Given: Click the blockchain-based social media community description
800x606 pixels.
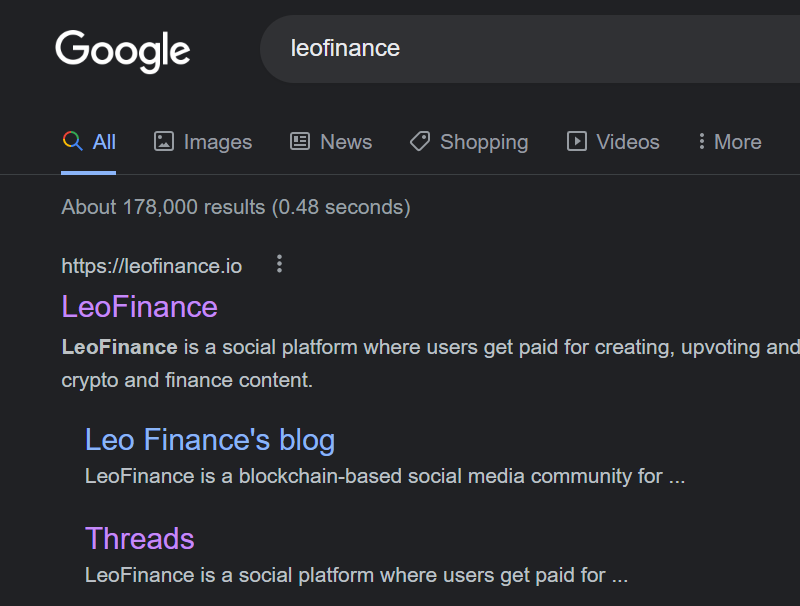Looking at the screenshot, I should [385, 476].
